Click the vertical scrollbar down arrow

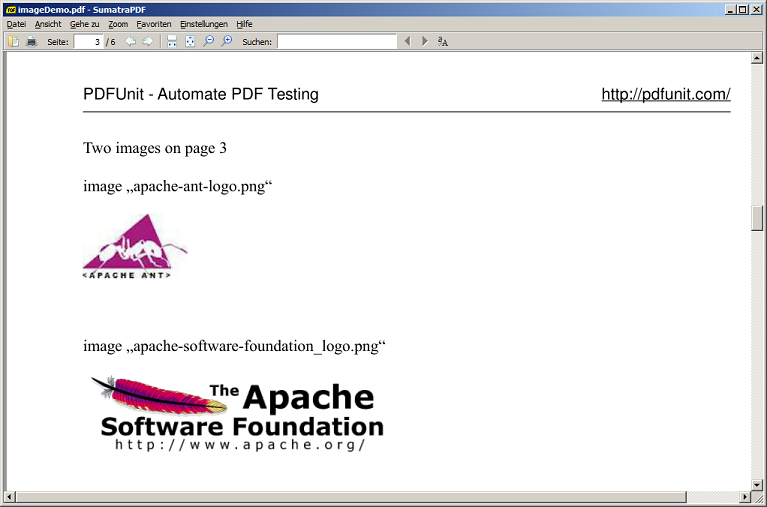(758, 485)
